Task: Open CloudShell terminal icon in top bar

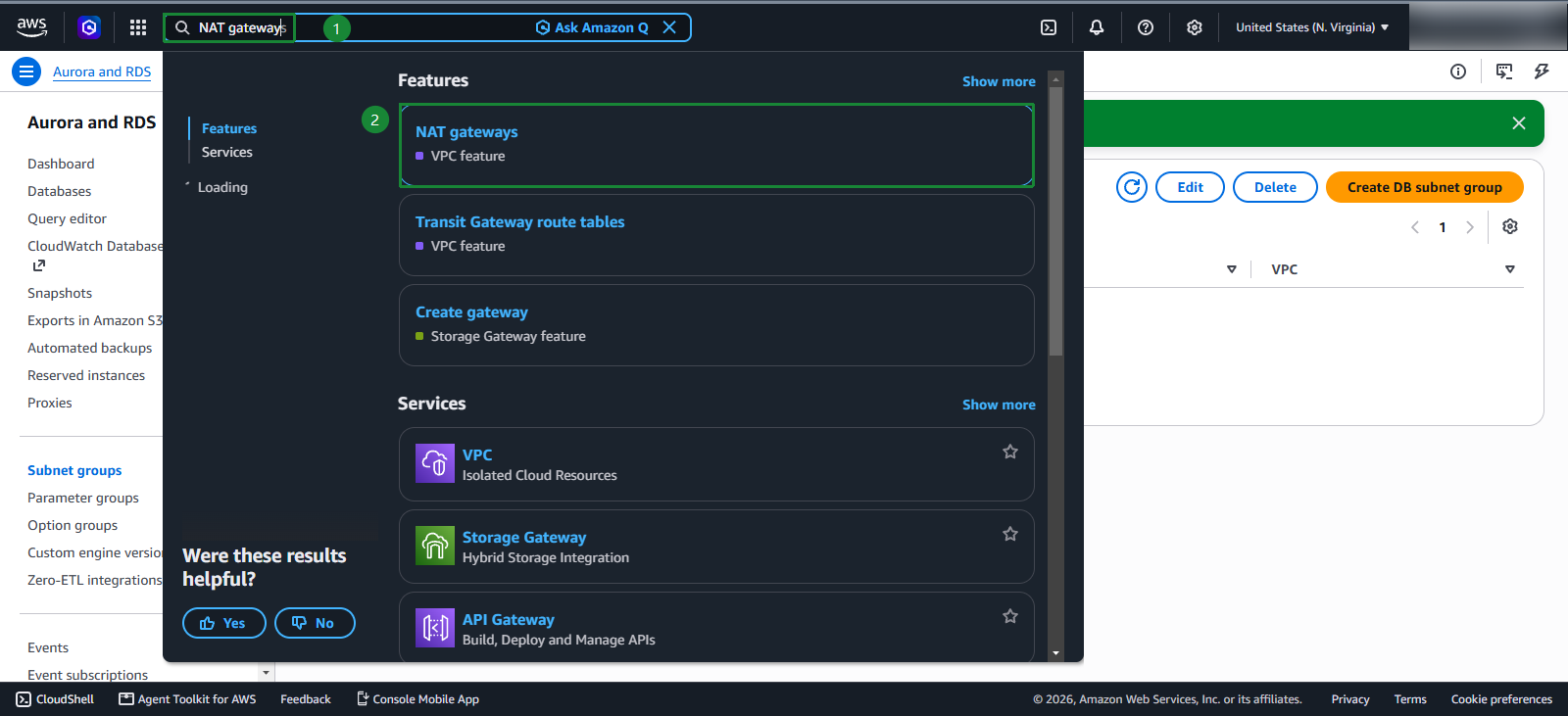Action: tap(1049, 27)
